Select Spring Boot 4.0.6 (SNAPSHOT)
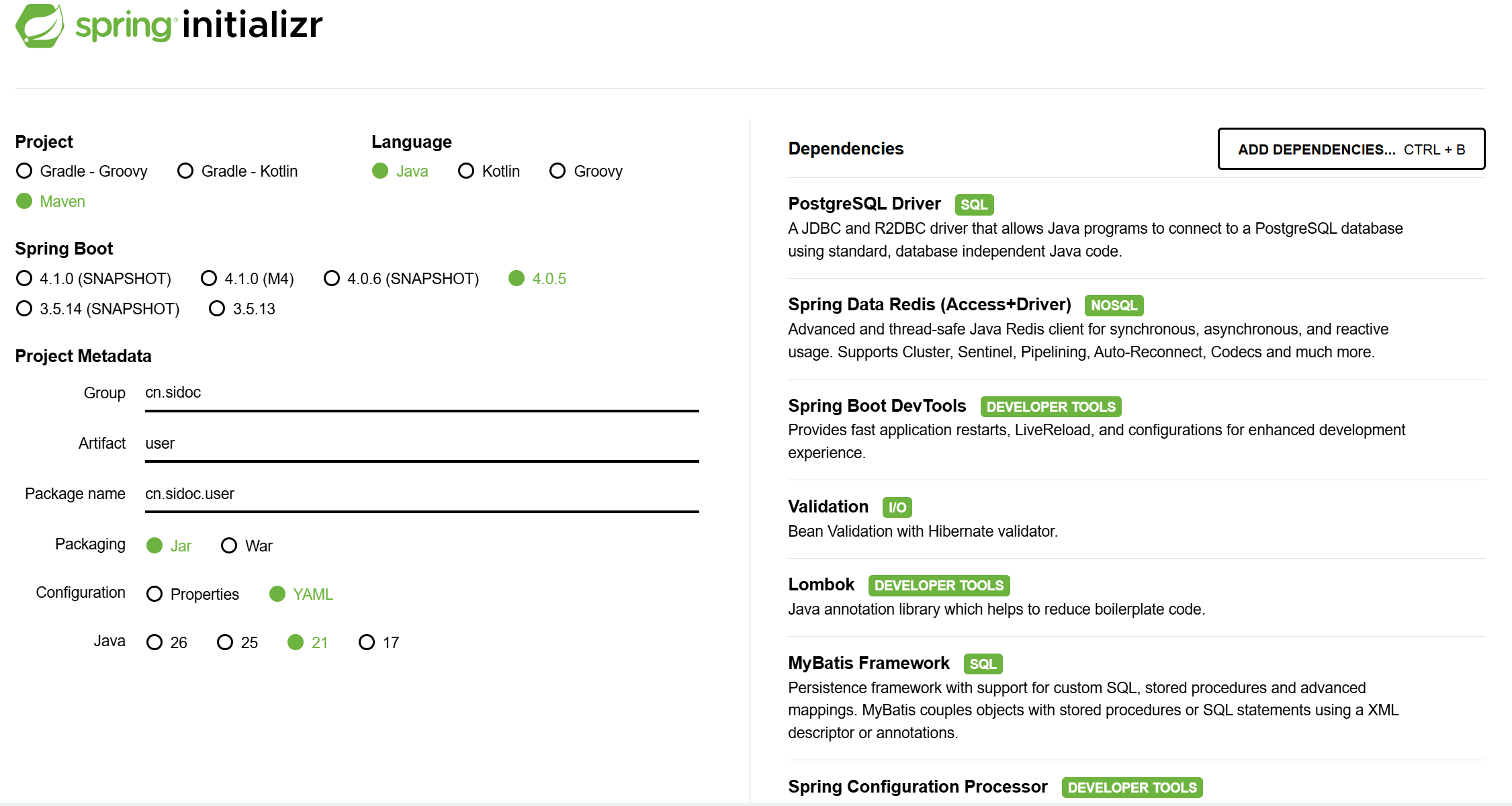1512x806 pixels. coord(332,278)
